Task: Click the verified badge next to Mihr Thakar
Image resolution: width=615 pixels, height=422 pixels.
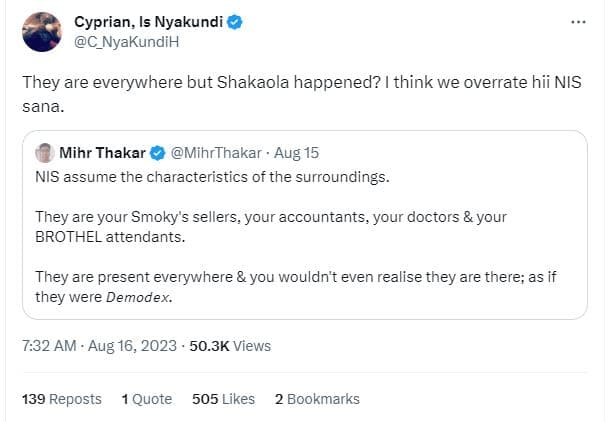Action: coord(157,153)
